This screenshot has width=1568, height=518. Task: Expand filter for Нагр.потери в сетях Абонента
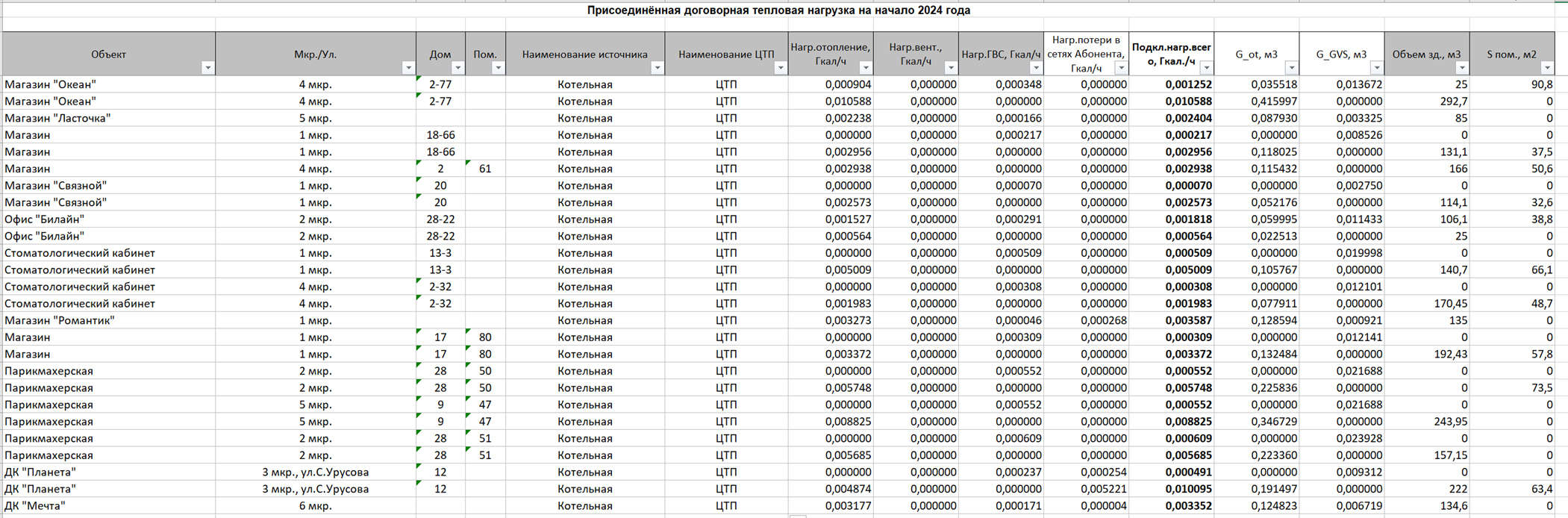point(1120,68)
